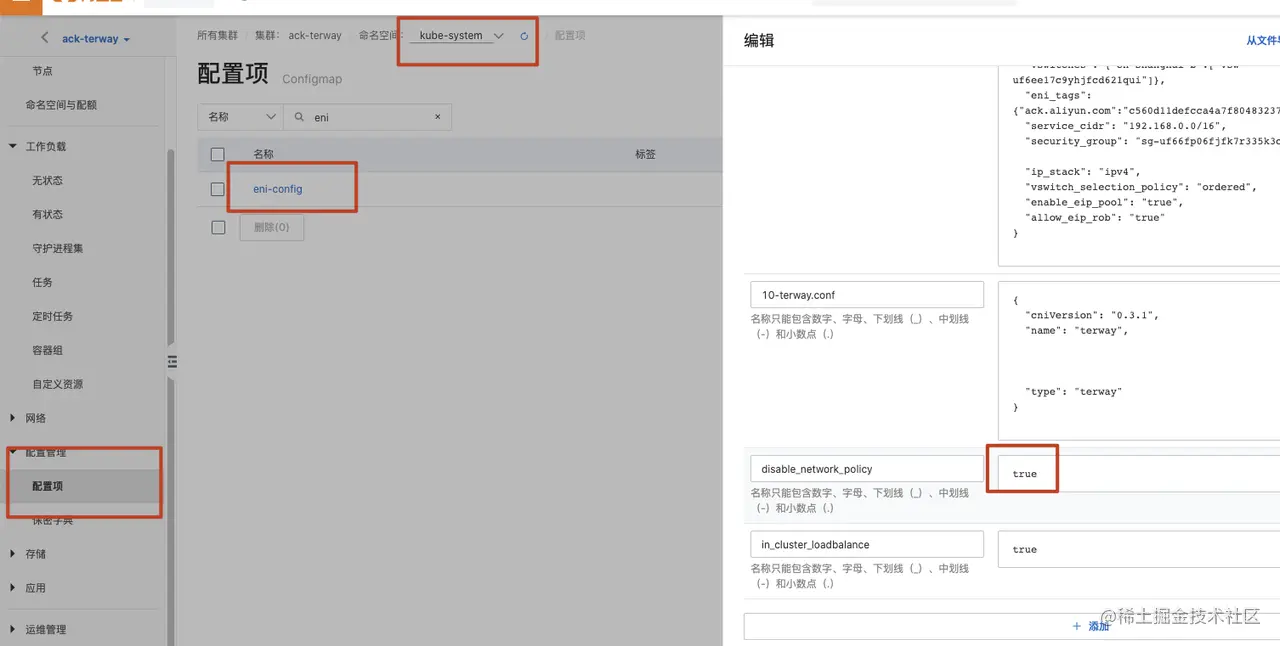Click the sidebar collapse handle icon
The height and width of the screenshot is (646, 1280).
(x=172, y=362)
